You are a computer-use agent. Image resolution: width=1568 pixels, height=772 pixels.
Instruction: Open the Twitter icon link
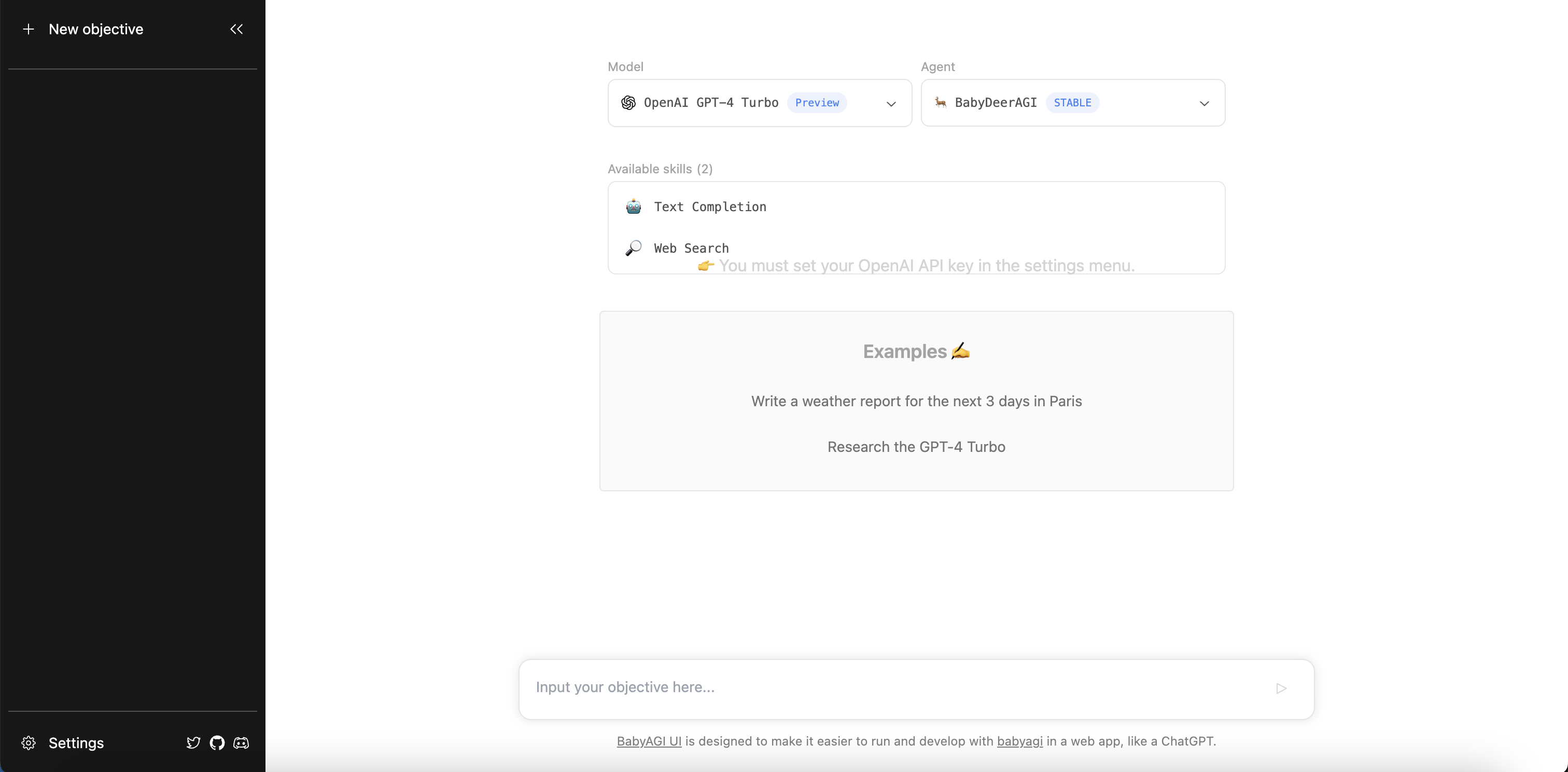(193, 743)
